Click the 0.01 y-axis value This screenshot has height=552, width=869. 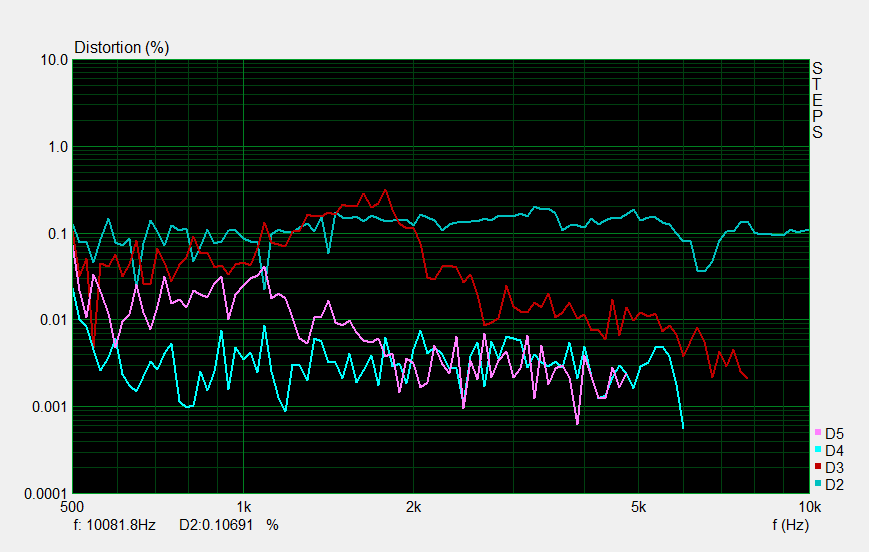click(54, 320)
